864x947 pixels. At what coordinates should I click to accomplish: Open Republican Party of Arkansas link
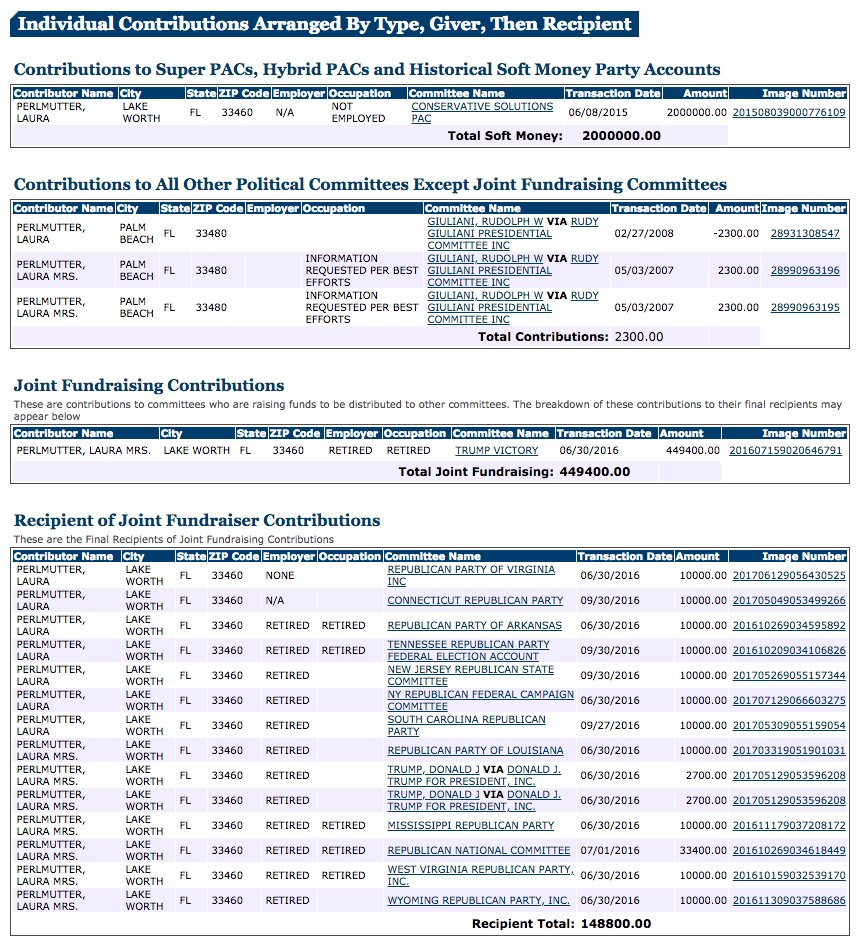click(x=475, y=626)
